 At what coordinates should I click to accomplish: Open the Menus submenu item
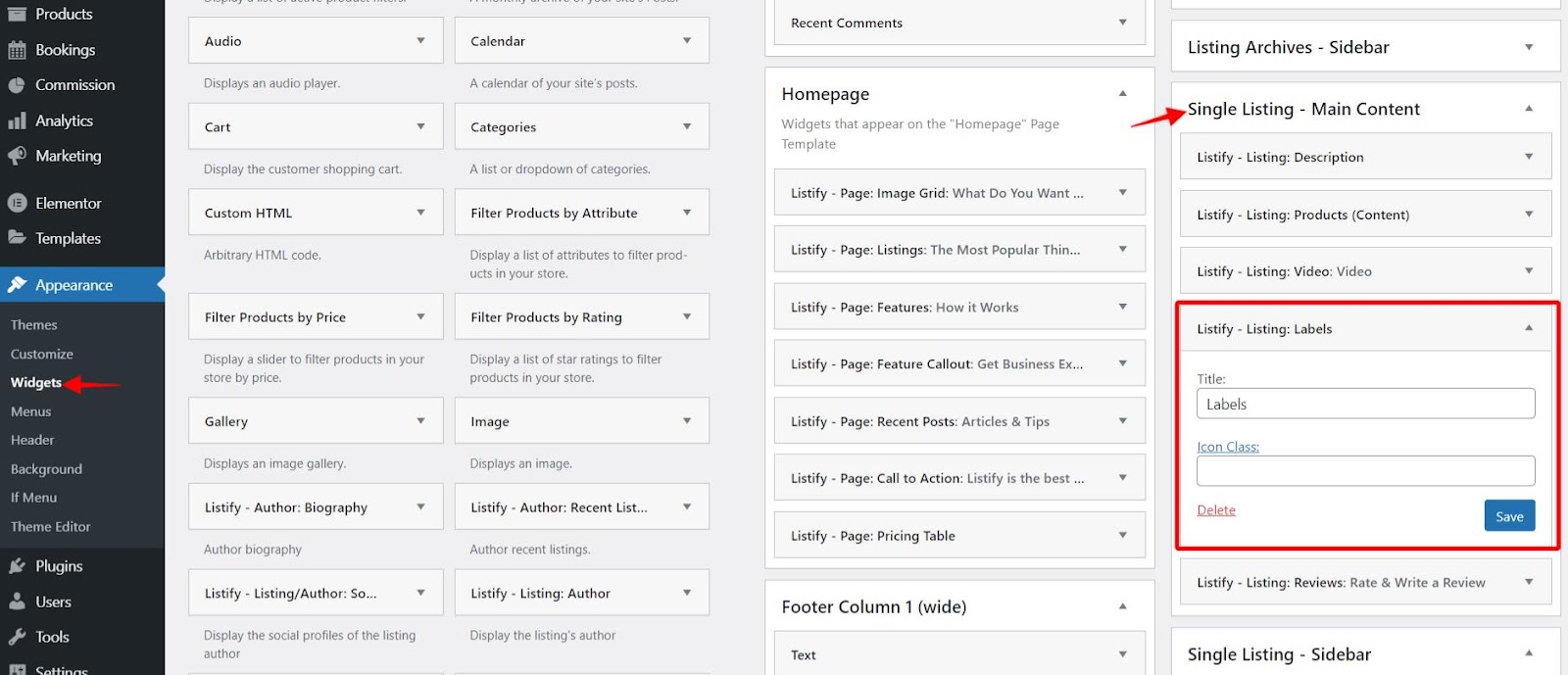[x=31, y=411]
